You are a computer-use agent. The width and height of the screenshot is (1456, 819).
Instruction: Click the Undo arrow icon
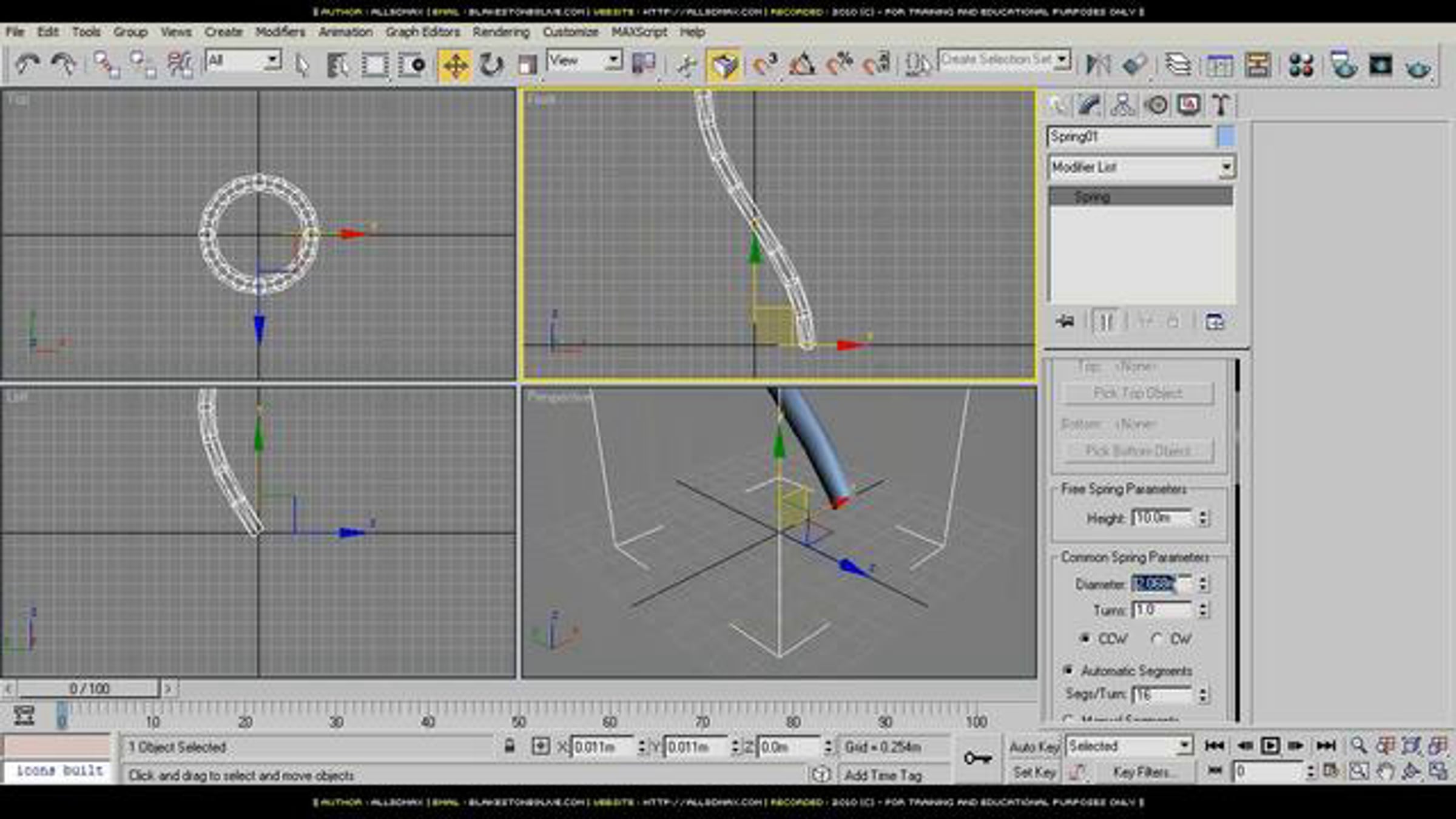[x=27, y=64]
